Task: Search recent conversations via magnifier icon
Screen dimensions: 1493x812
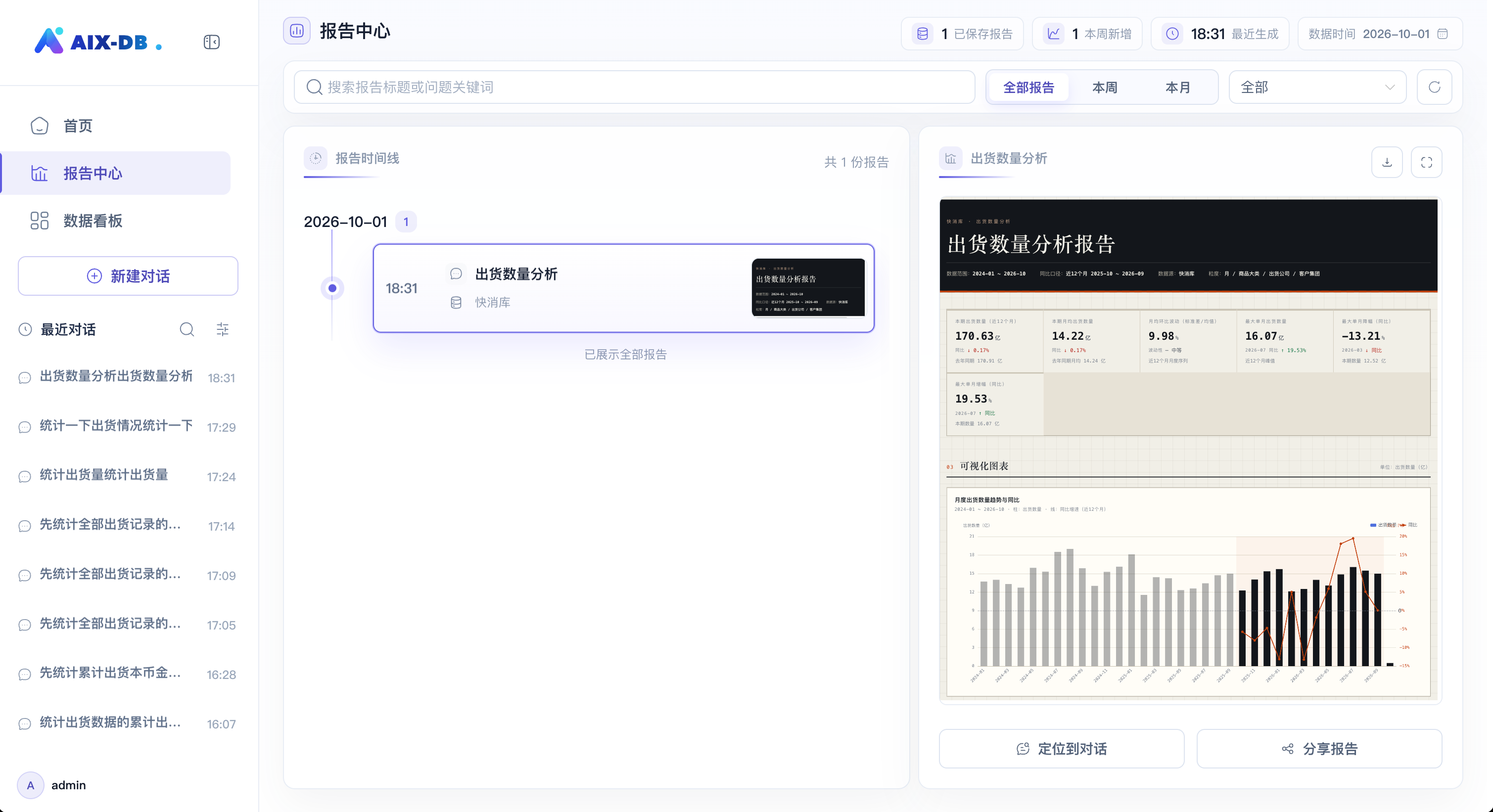Action: pyautogui.click(x=187, y=329)
